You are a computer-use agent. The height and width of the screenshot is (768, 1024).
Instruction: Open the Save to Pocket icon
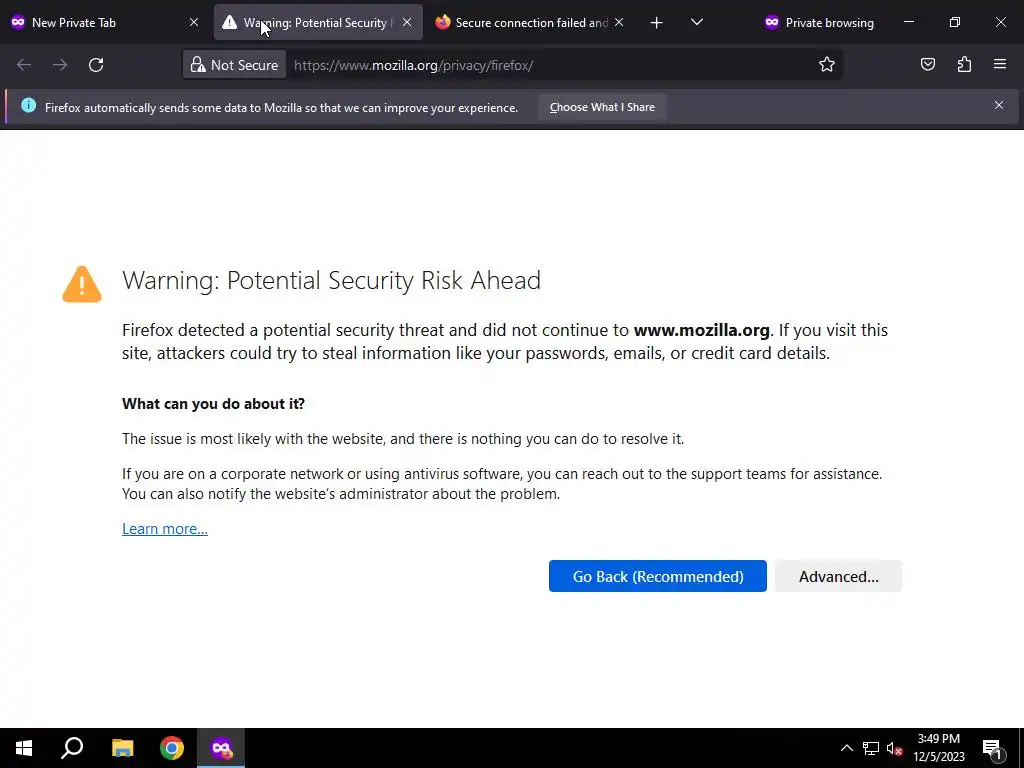928,65
